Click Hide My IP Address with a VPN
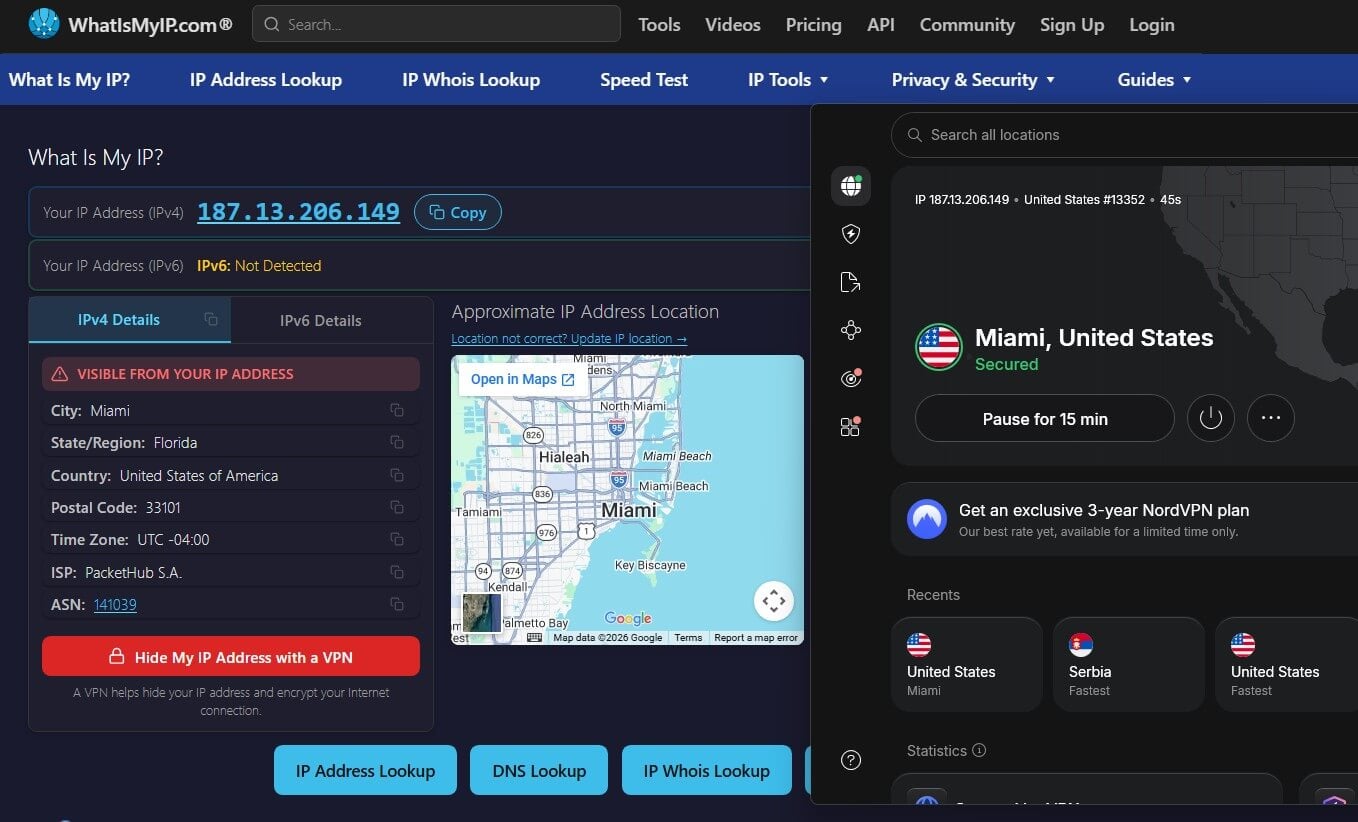1358x822 pixels. pos(231,657)
